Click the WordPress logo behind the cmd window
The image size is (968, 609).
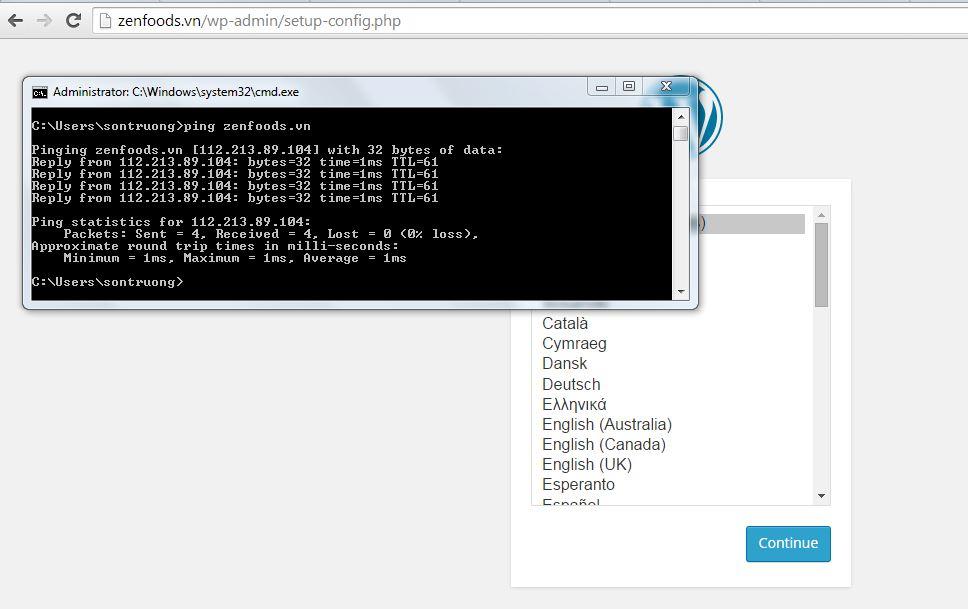pyautogui.click(x=708, y=117)
